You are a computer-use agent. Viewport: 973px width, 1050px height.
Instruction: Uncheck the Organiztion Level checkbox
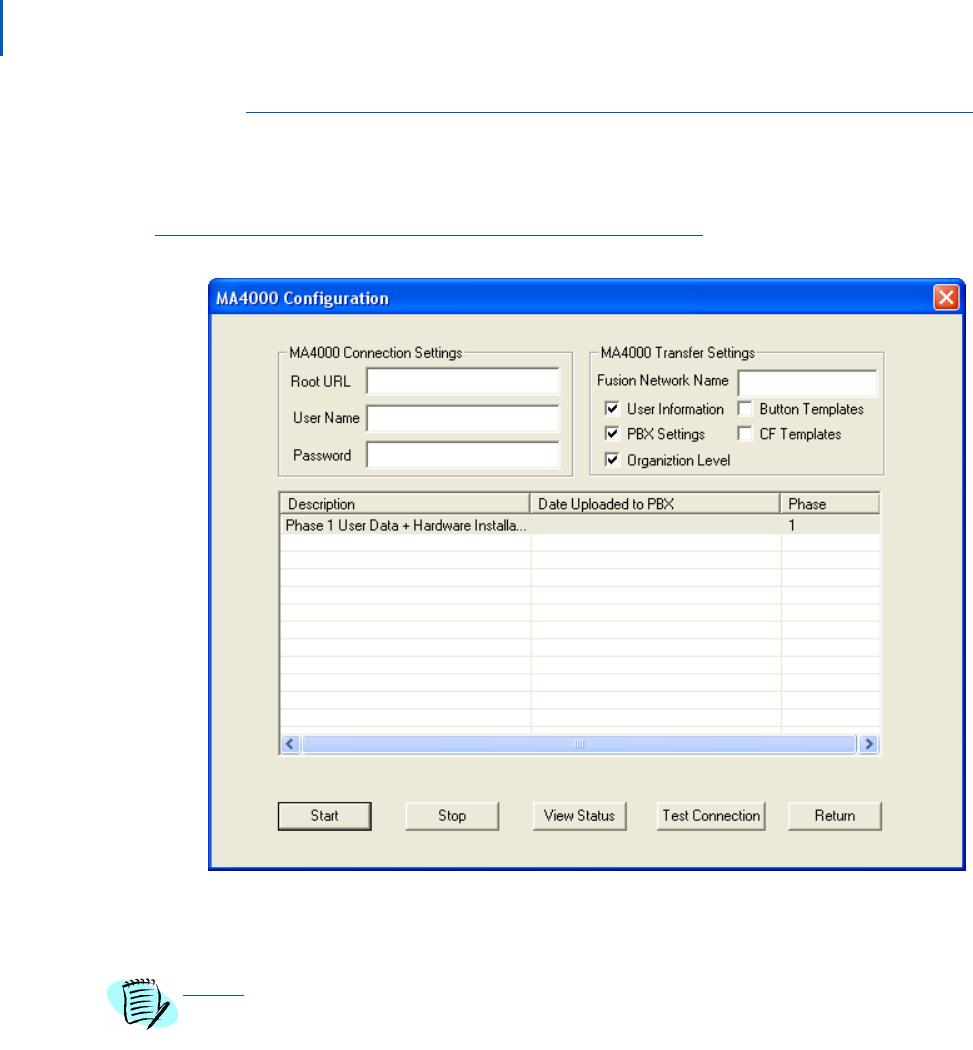(x=612, y=460)
